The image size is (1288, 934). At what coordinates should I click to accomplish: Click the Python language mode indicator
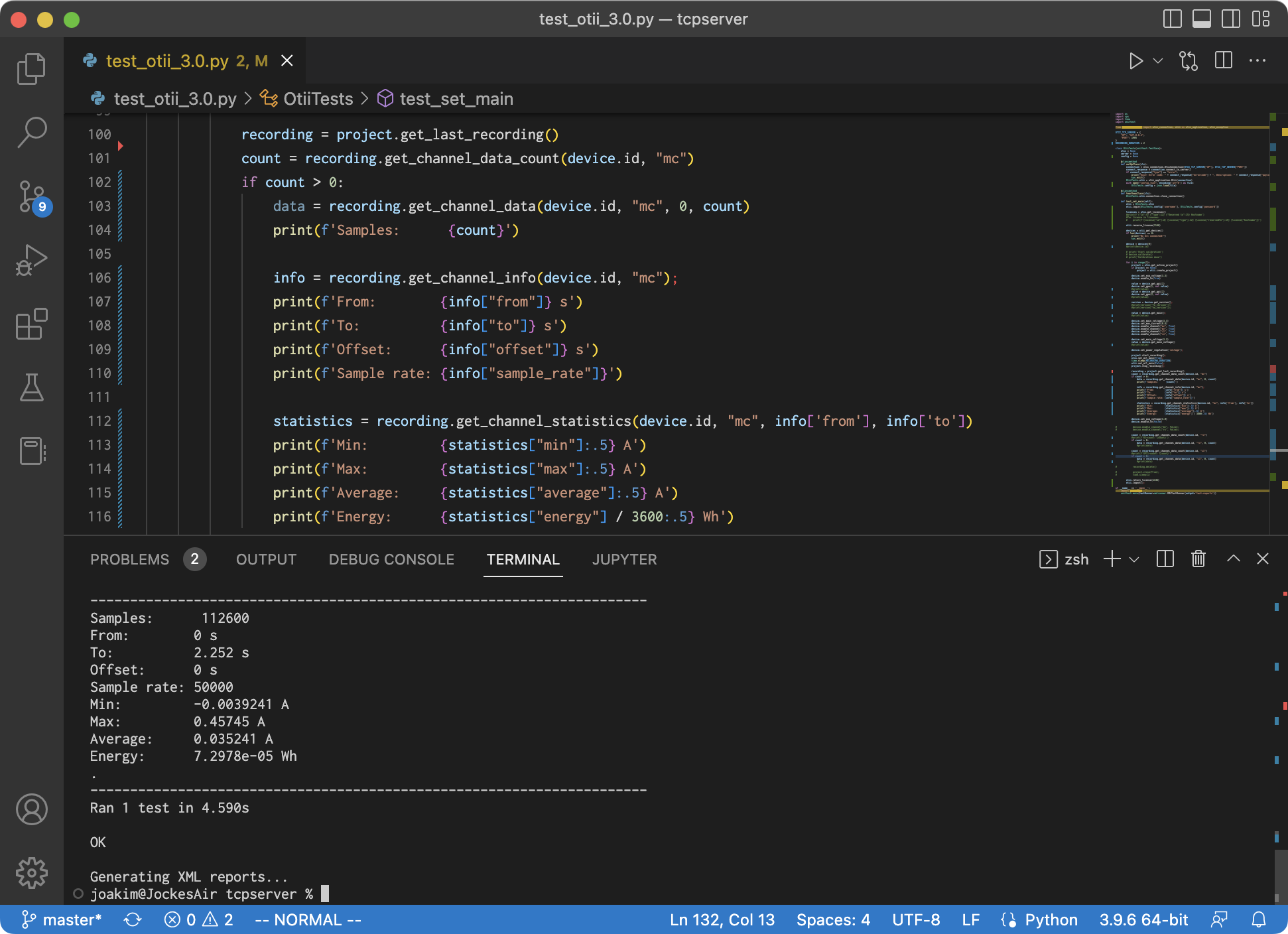point(1051,920)
